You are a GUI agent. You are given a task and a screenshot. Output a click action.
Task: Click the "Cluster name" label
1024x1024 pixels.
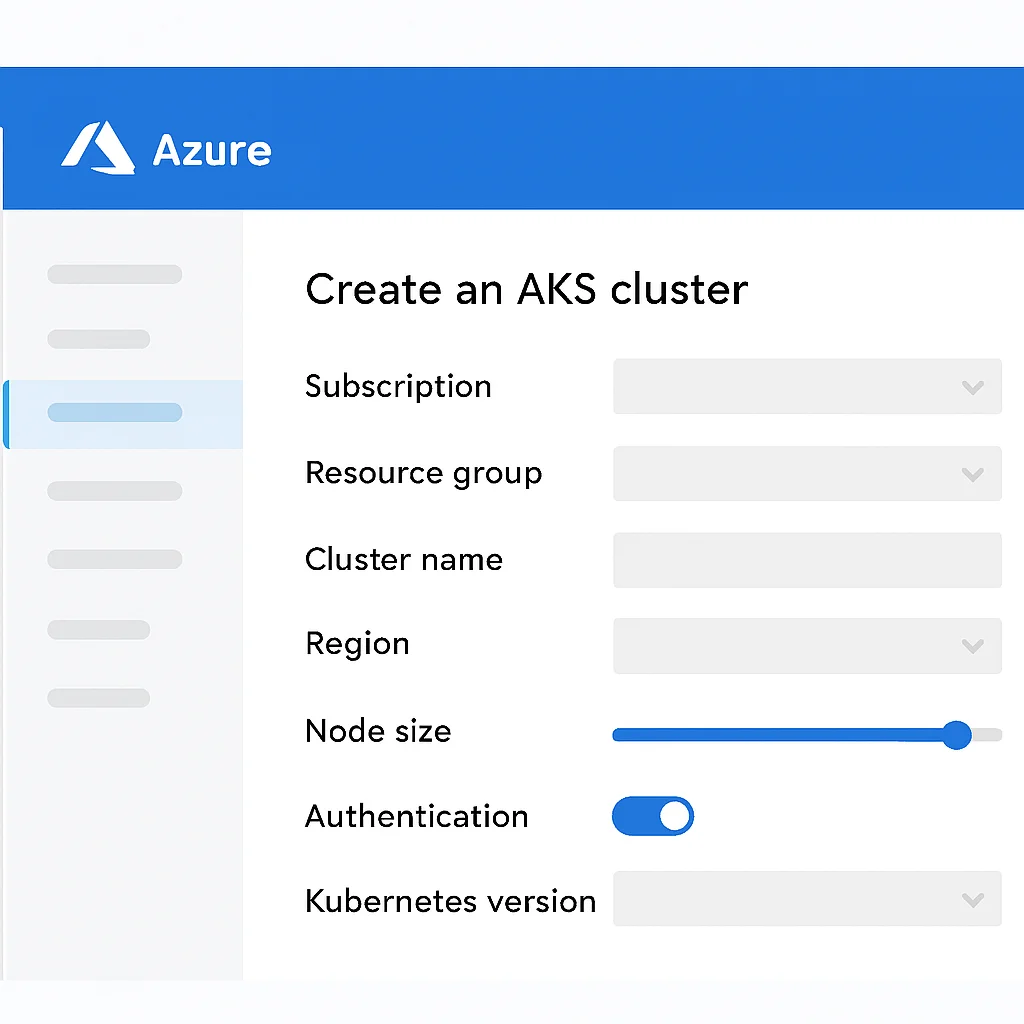coord(404,560)
